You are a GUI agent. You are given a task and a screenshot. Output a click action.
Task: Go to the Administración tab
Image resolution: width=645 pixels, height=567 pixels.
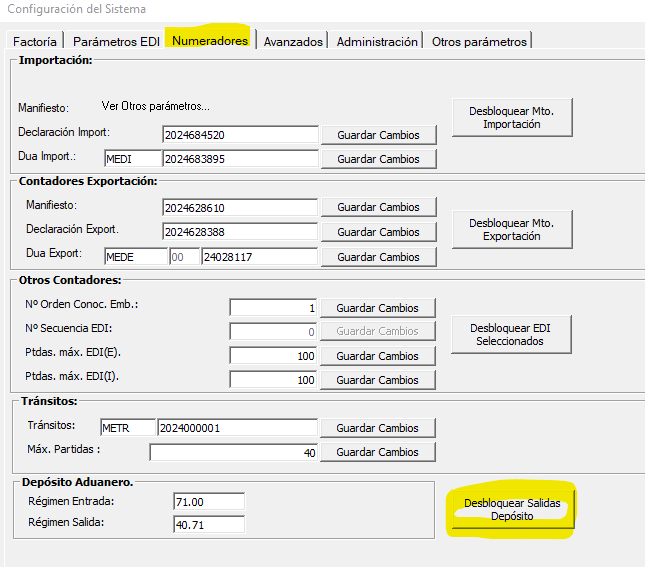click(x=377, y=42)
